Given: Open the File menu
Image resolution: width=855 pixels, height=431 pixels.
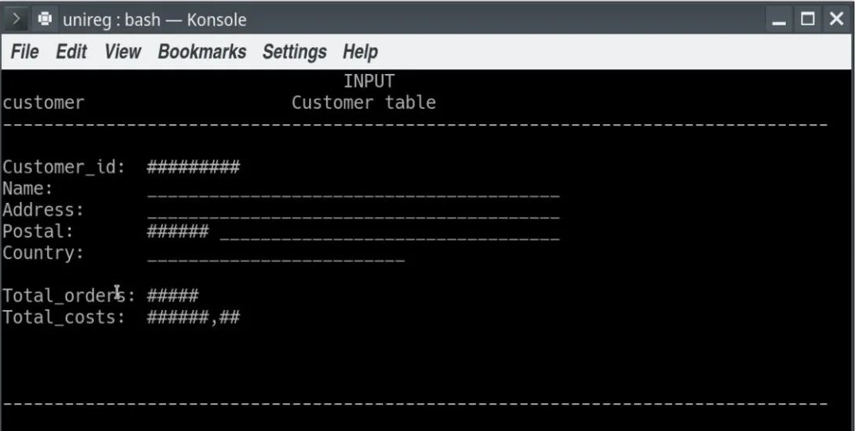Looking at the screenshot, I should (25, 52).
